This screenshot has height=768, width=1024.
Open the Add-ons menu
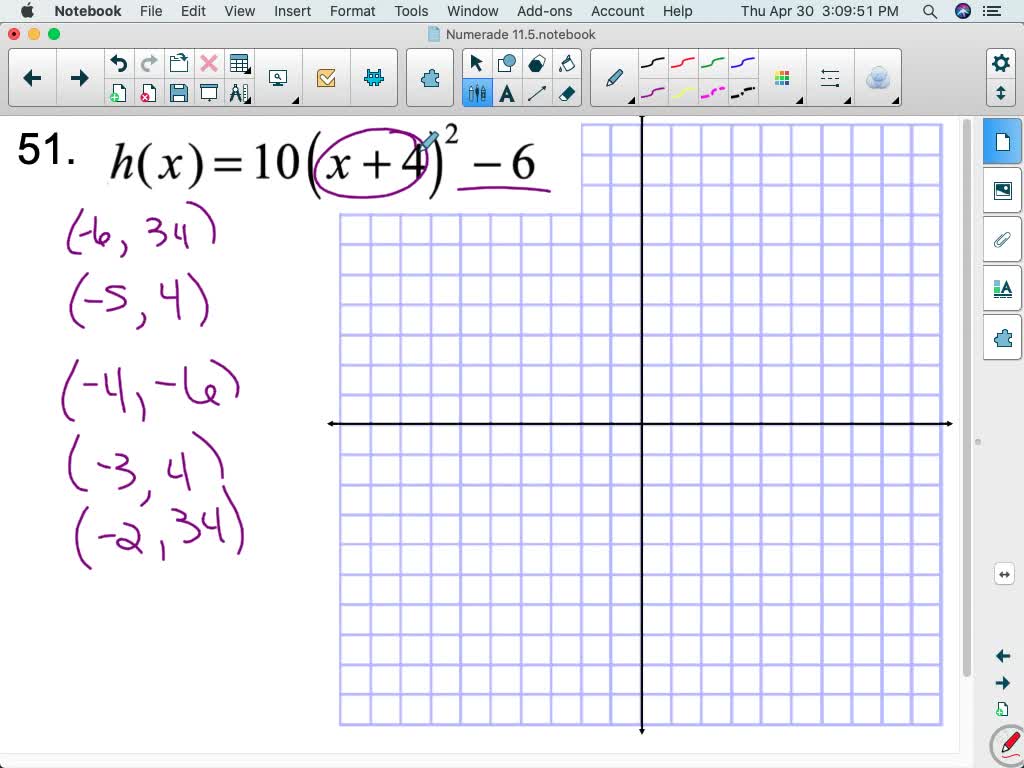[x=544, y=11]
